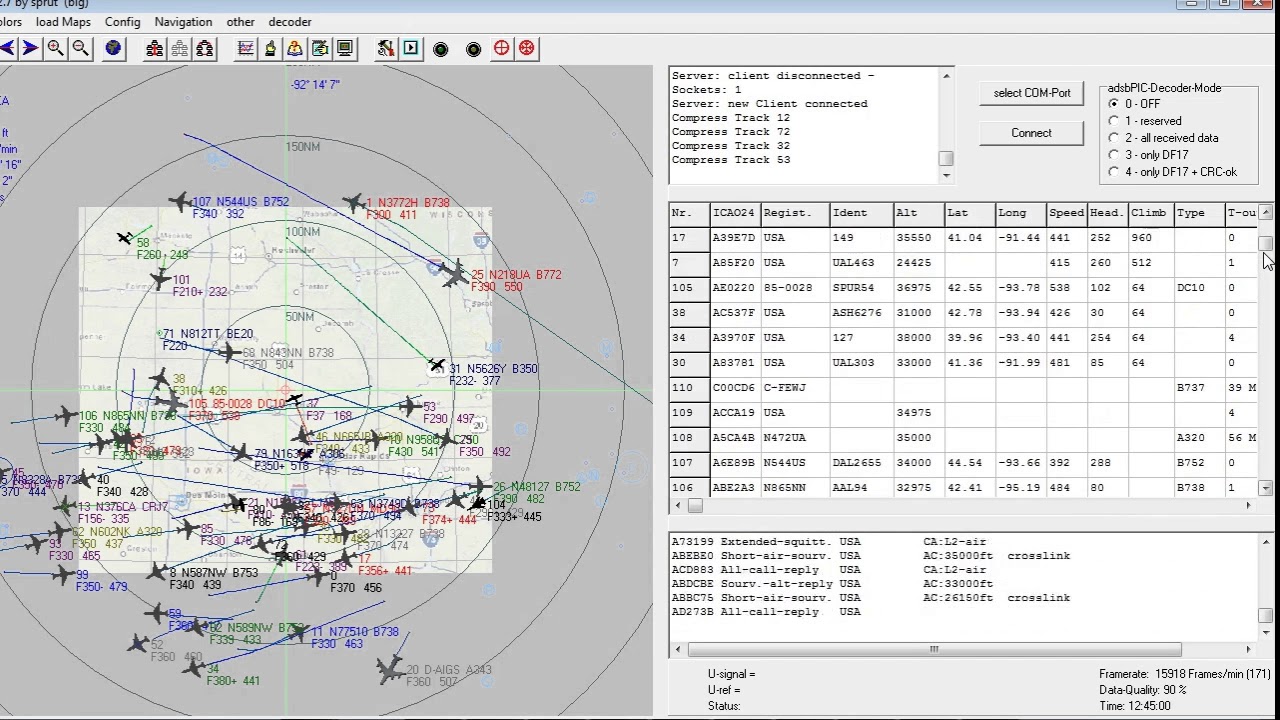Open the Config menu
This screenshot has height=720, width=1280.
tap(123, 22)
